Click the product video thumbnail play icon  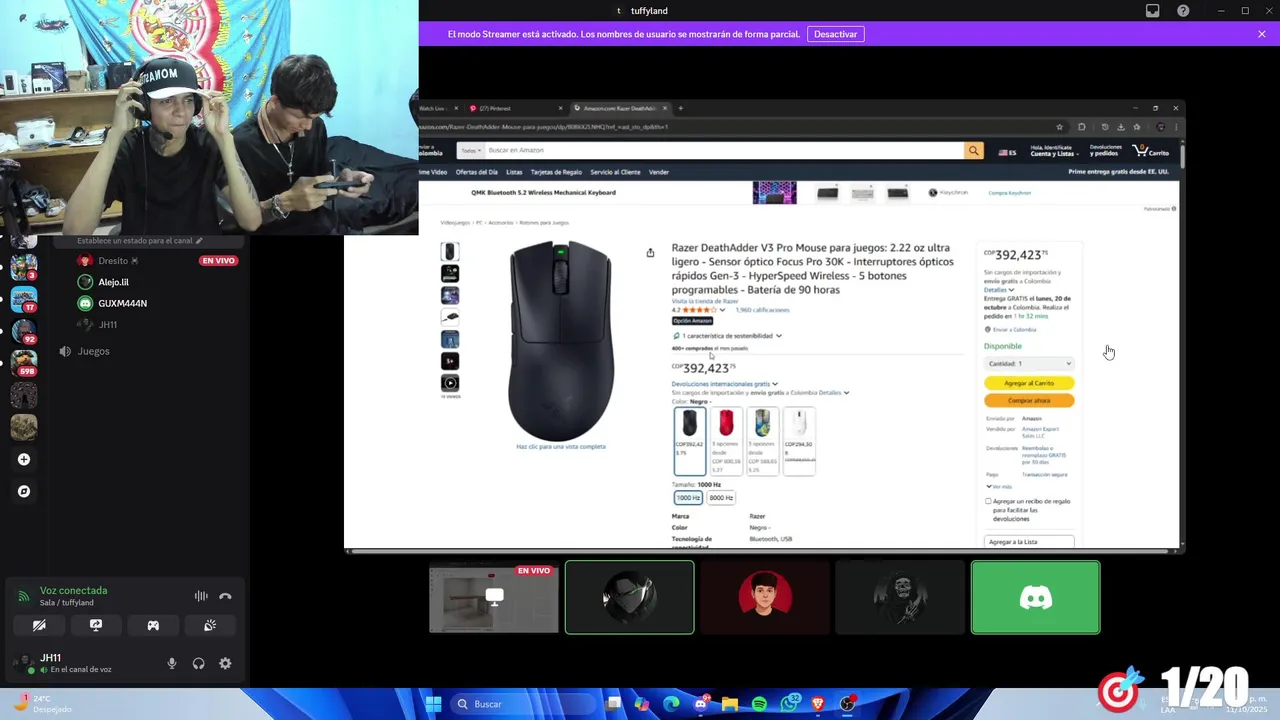(x=450, y=383)
